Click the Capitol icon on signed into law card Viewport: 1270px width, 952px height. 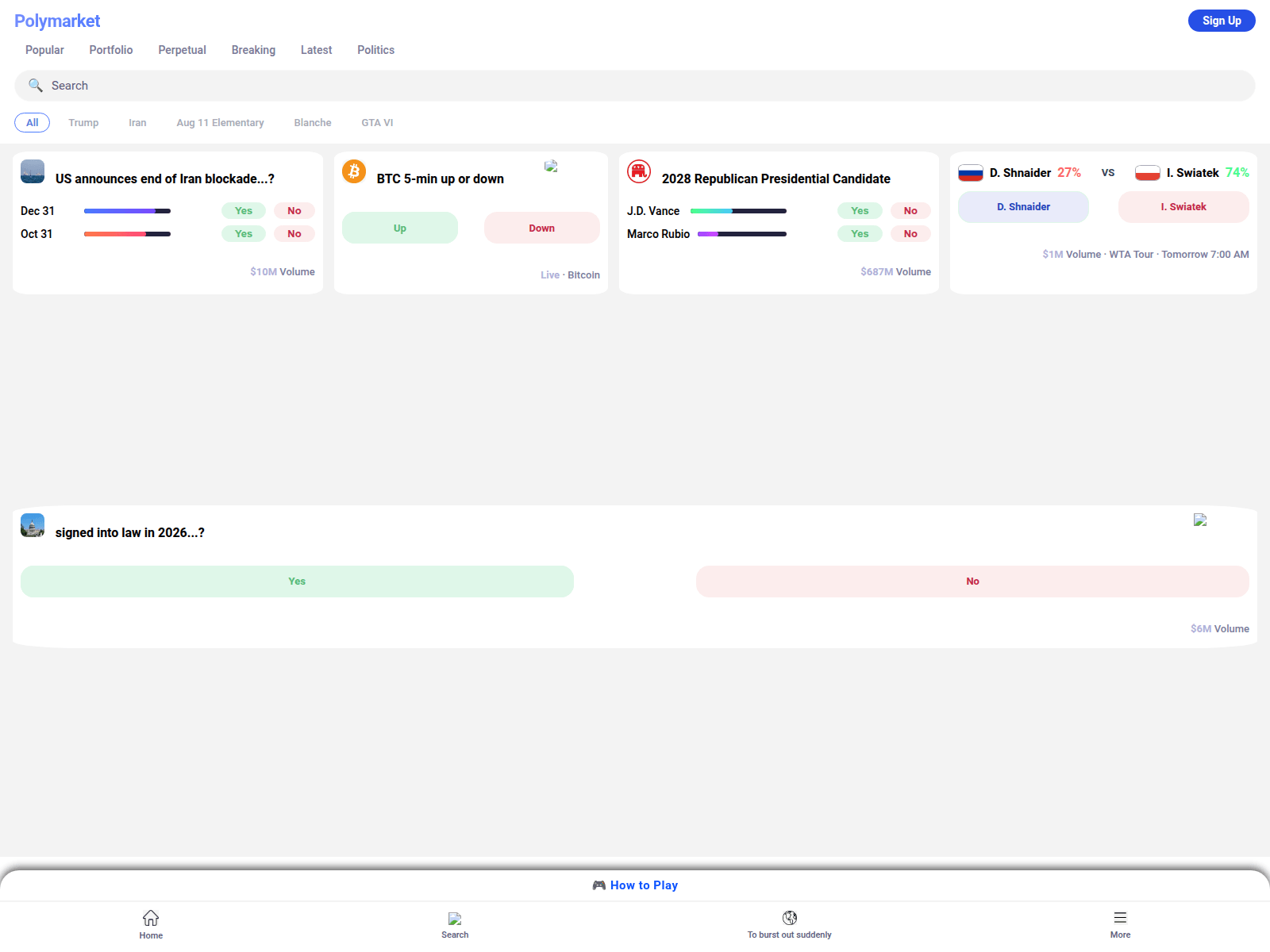33,525
